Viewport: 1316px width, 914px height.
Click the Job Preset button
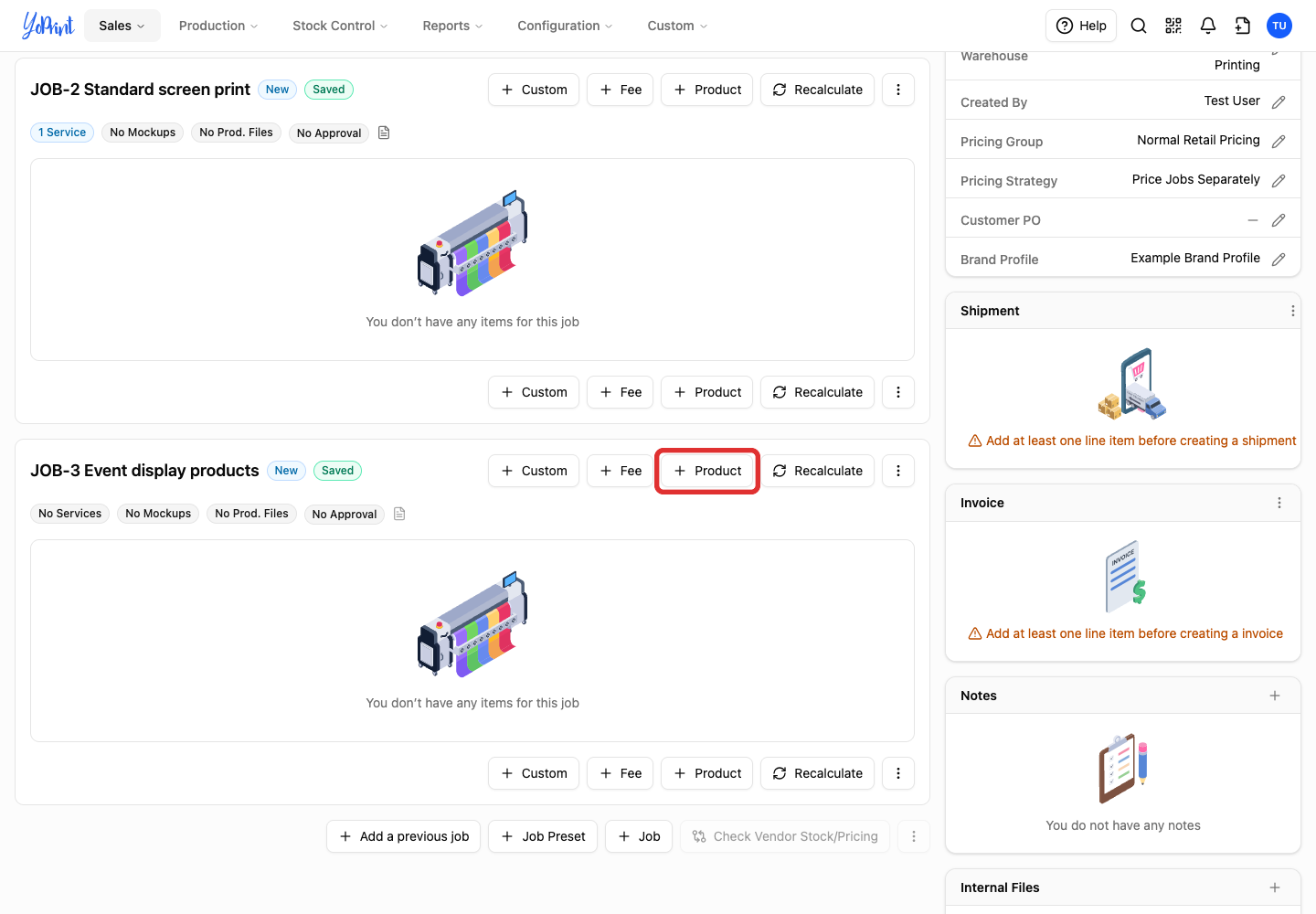543,836
